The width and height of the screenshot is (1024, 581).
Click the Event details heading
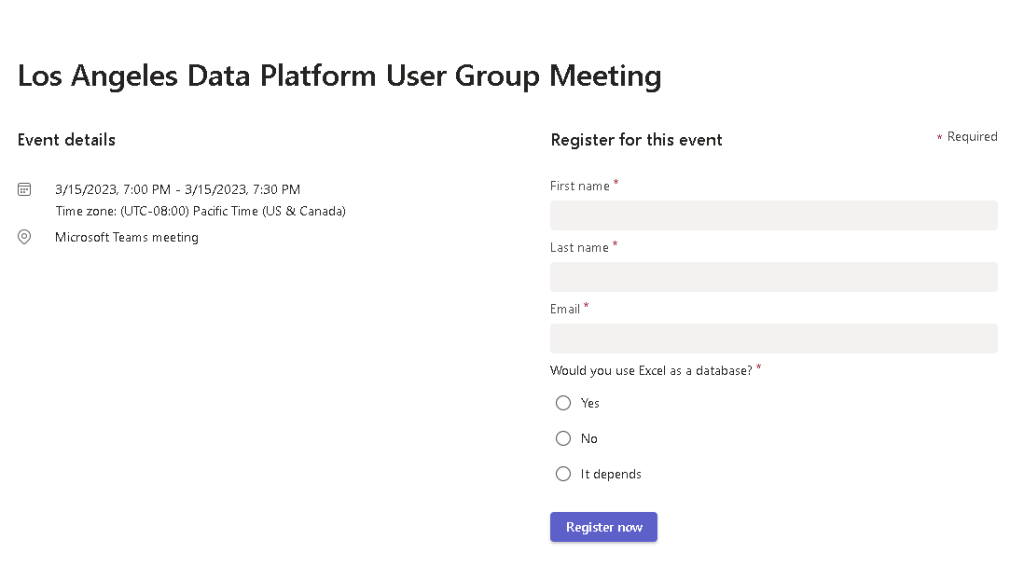coord(66,140)
